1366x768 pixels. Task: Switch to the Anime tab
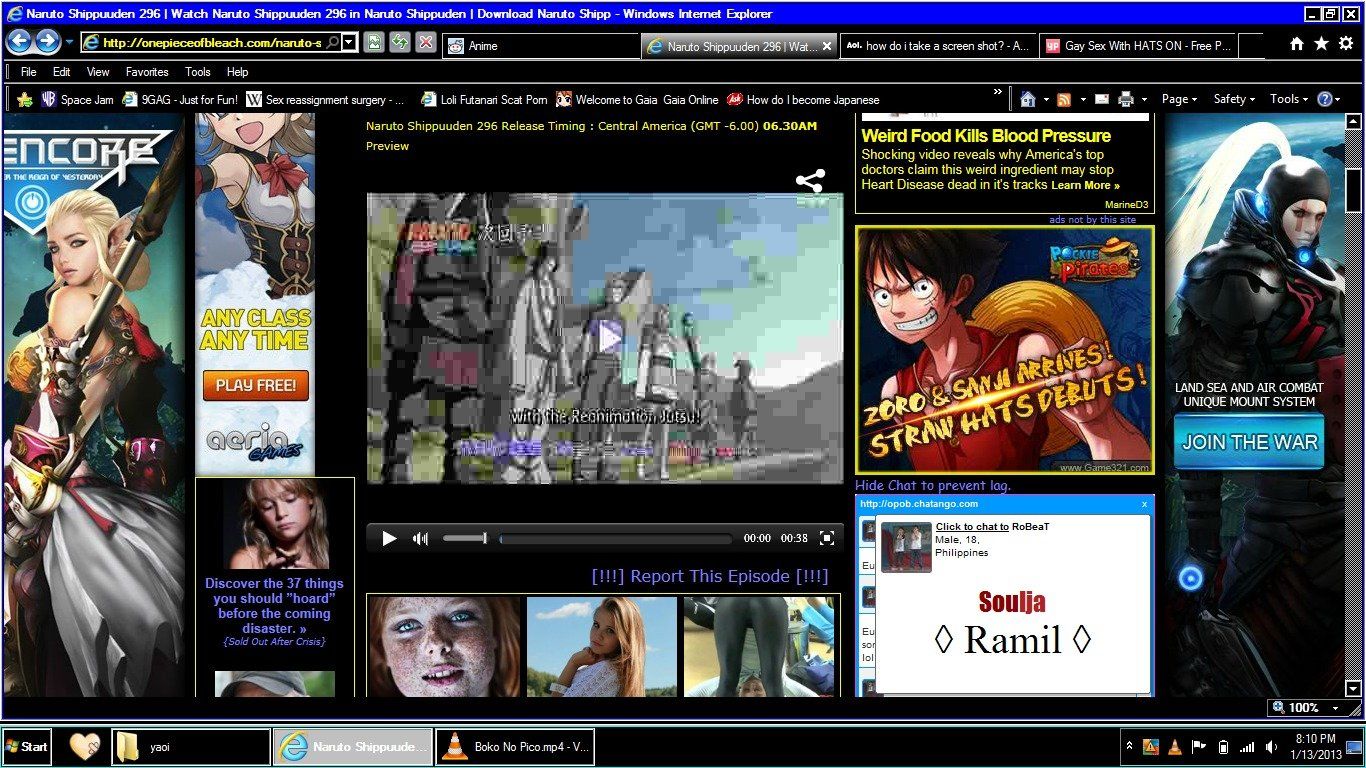pyautogui.click(x=541, y=46)
